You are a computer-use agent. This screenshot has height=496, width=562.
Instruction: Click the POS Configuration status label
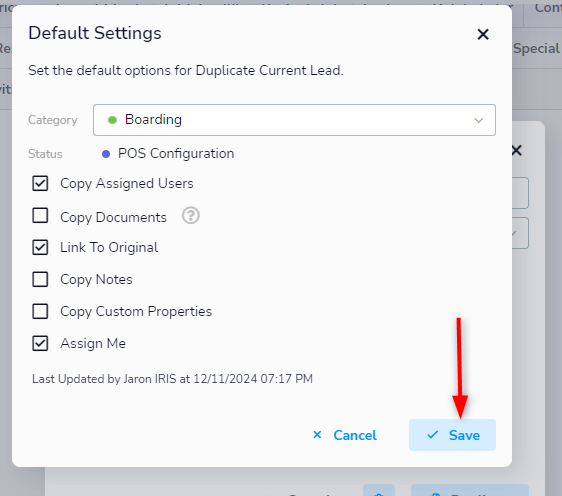pos(176,154)
